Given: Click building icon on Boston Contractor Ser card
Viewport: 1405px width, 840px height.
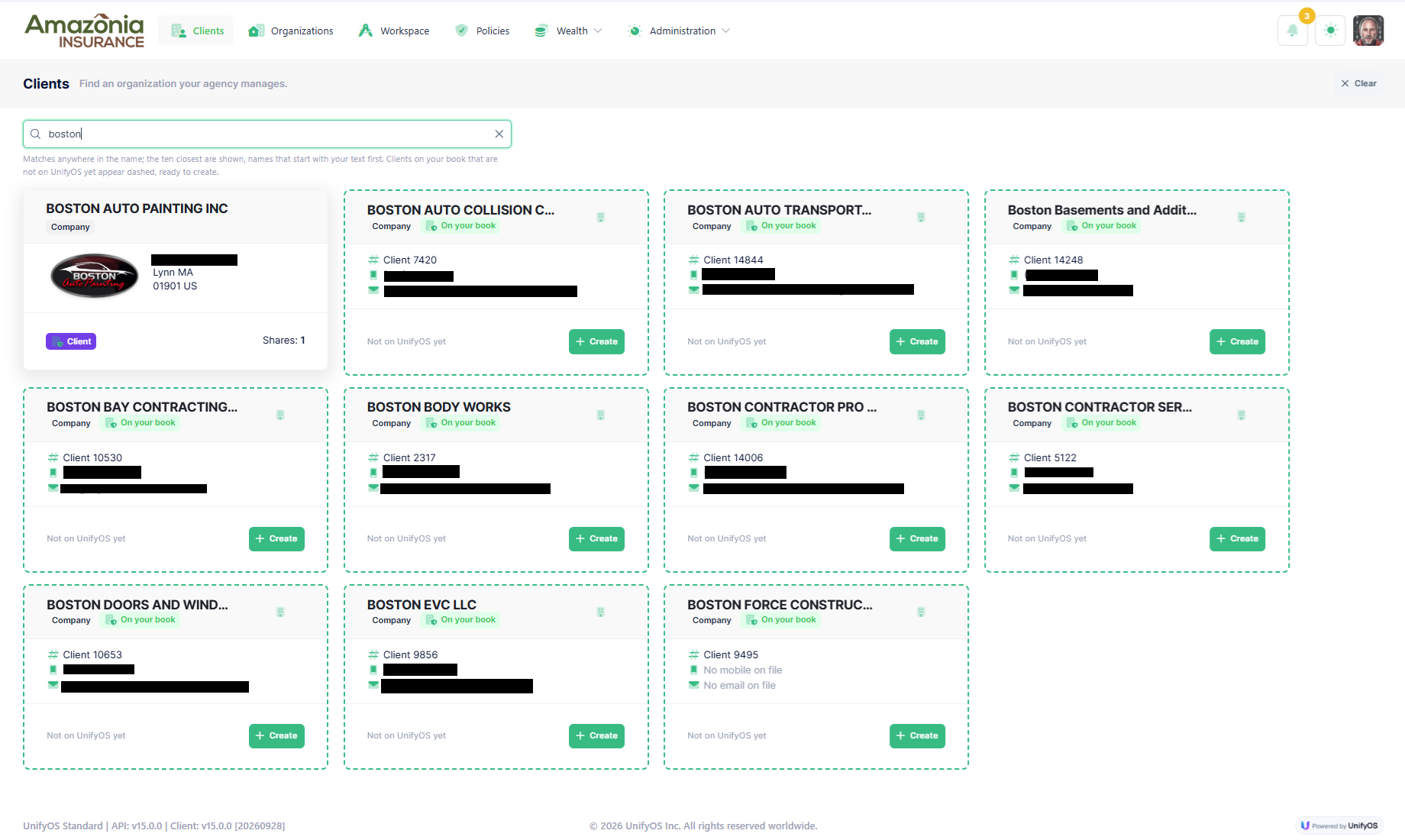Looking at the screenshot, I should 1242,415.
